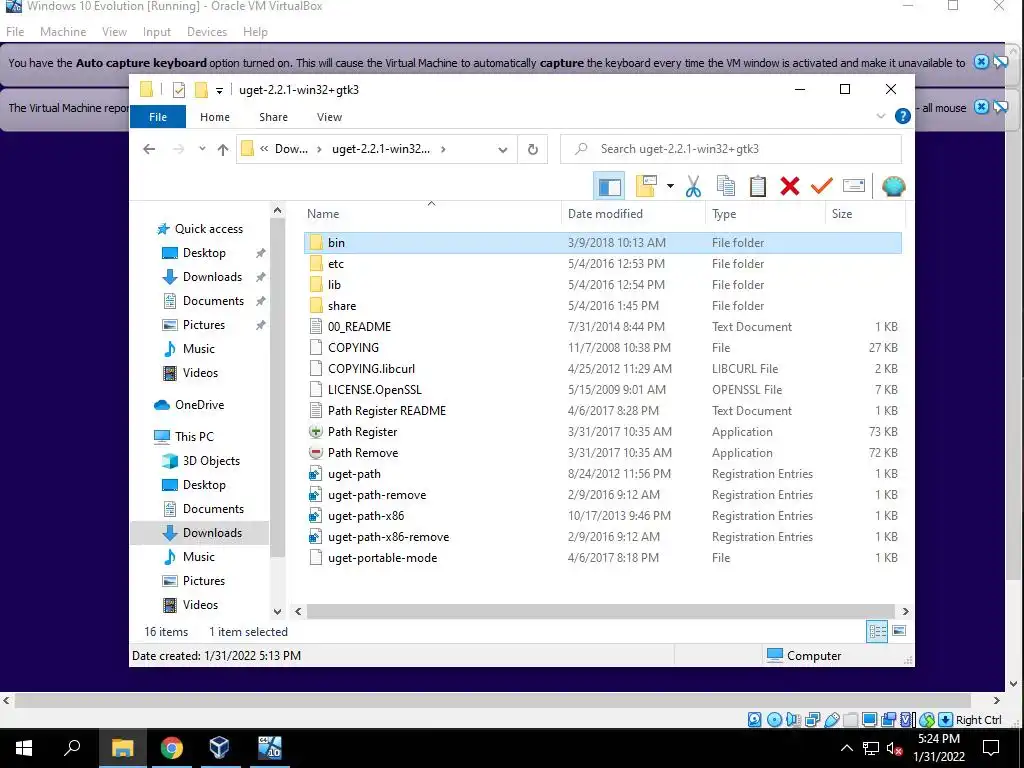Select the uget-path-x86-remove registry file
Screen dimensions: 1024x768
(603, 537)
